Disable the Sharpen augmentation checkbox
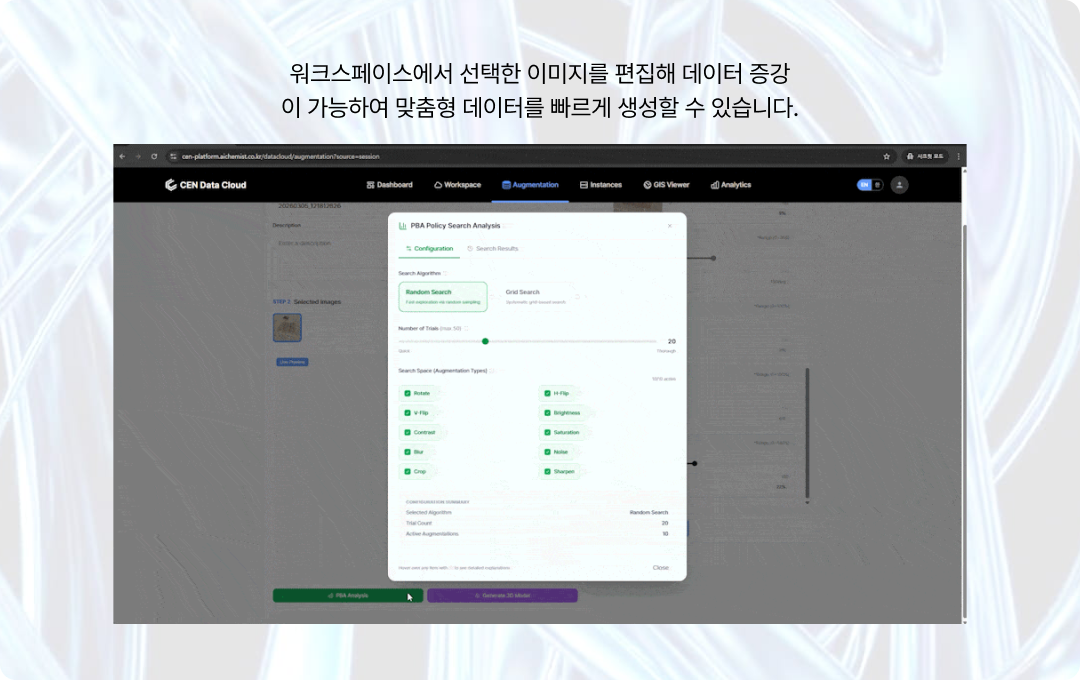 pos(548,471)
